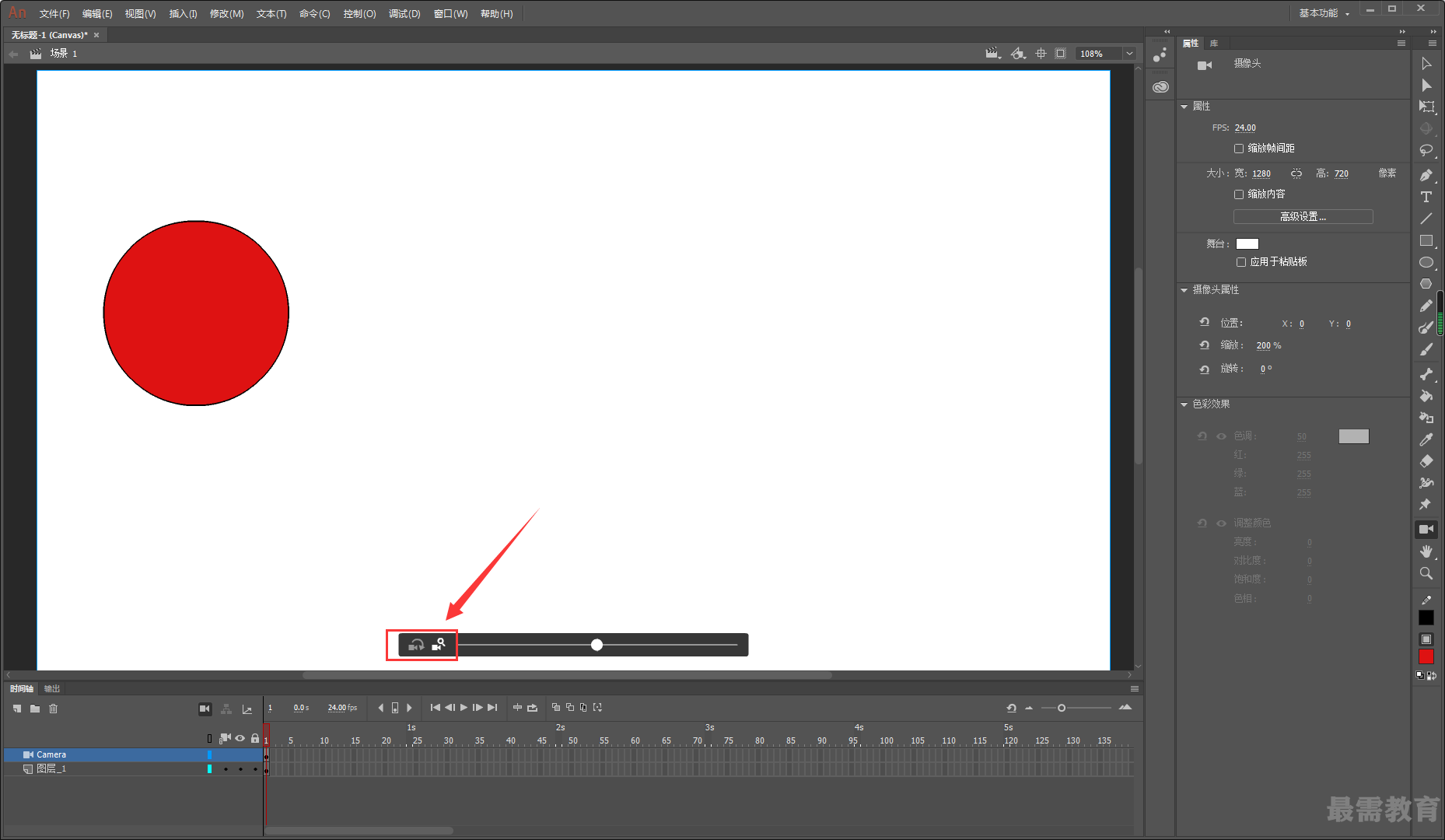Toggle the timeline camera layer button

pyautogui.click(x=205, y=709)
